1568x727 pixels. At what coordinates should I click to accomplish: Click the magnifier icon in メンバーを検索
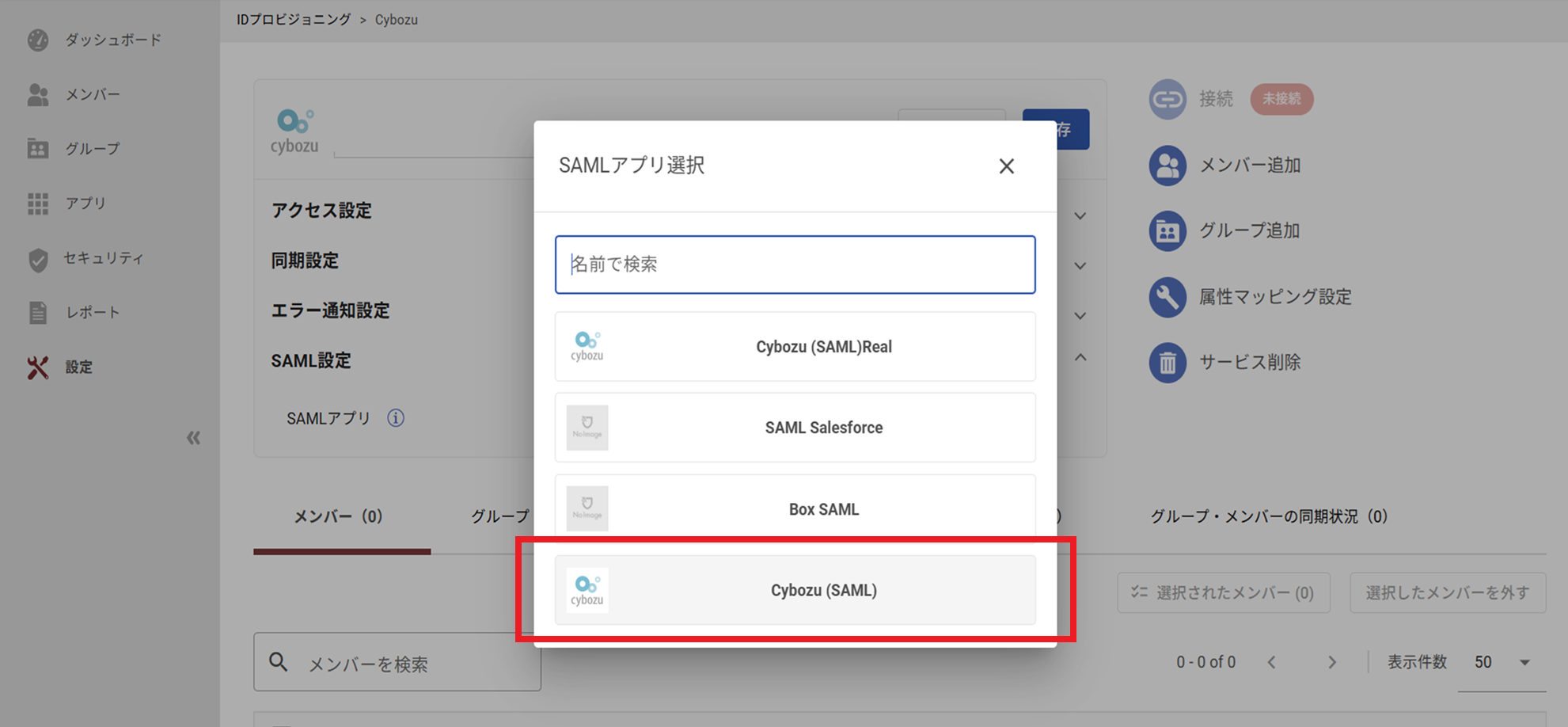(278, 662)
